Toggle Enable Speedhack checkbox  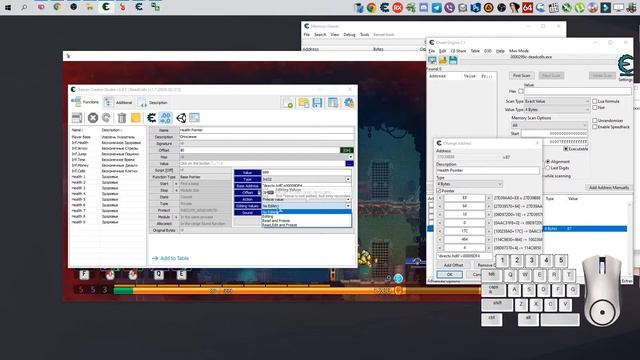[595, 127]
